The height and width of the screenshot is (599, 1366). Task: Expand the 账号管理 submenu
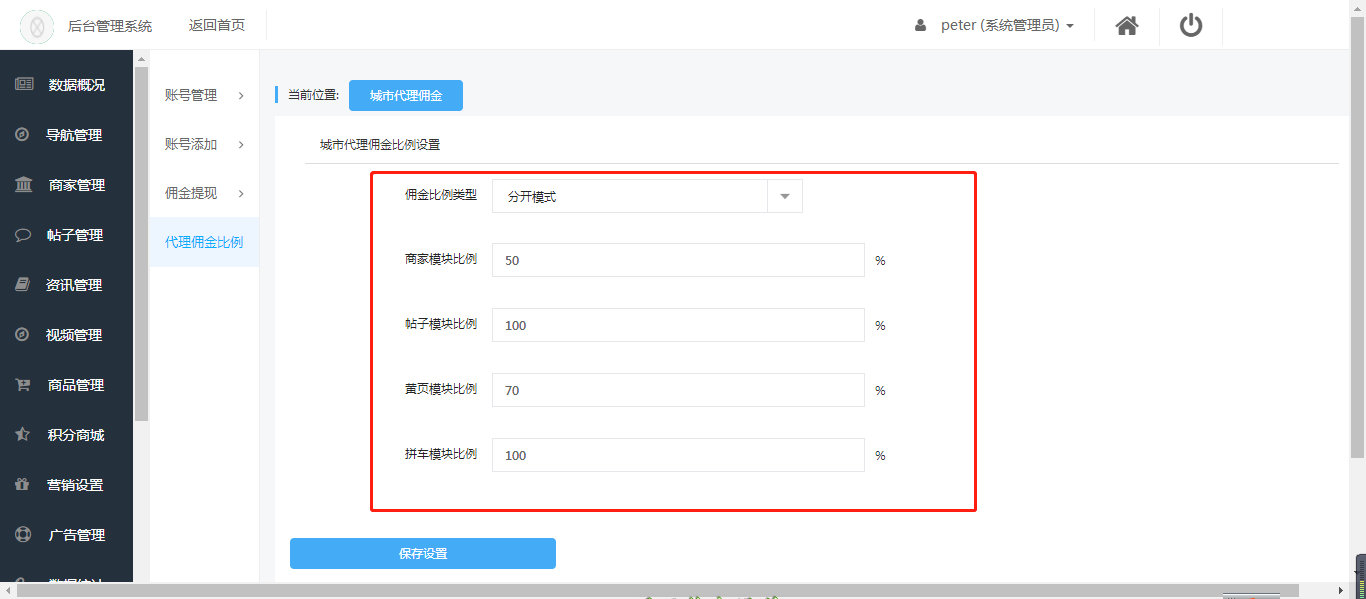pos(204,95)
